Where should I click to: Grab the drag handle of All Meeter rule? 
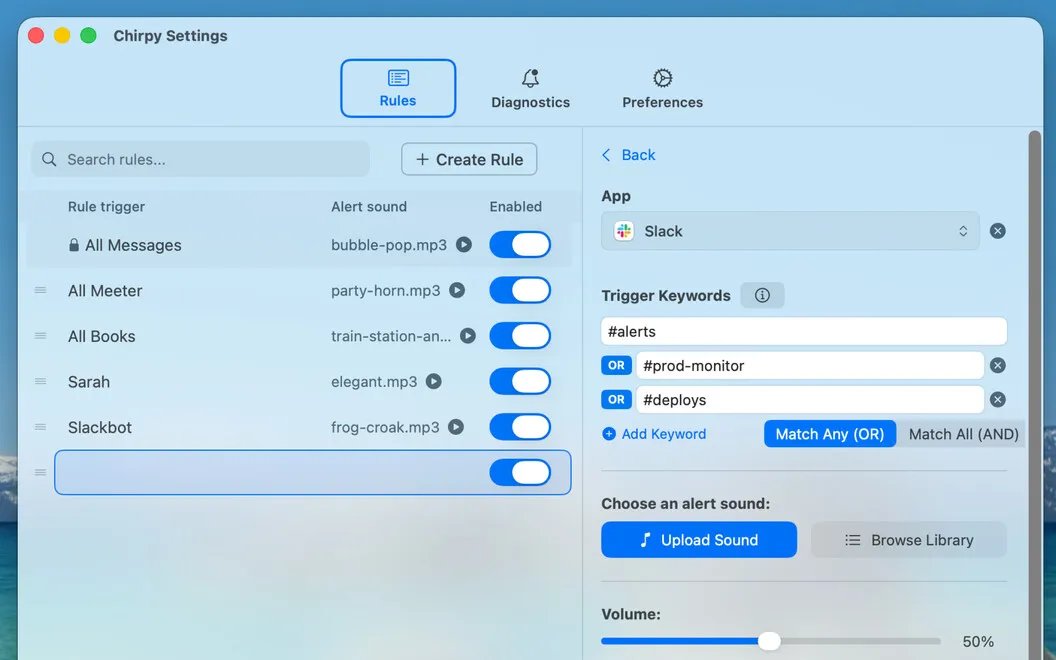[x=40, y=290]
